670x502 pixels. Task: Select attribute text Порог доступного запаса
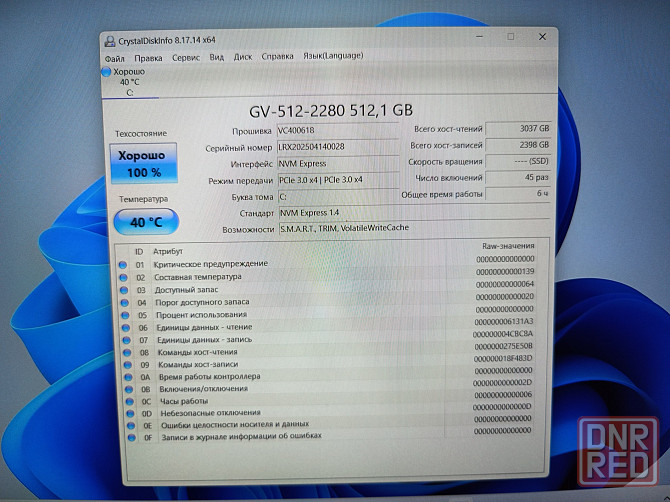coord(202,302)
